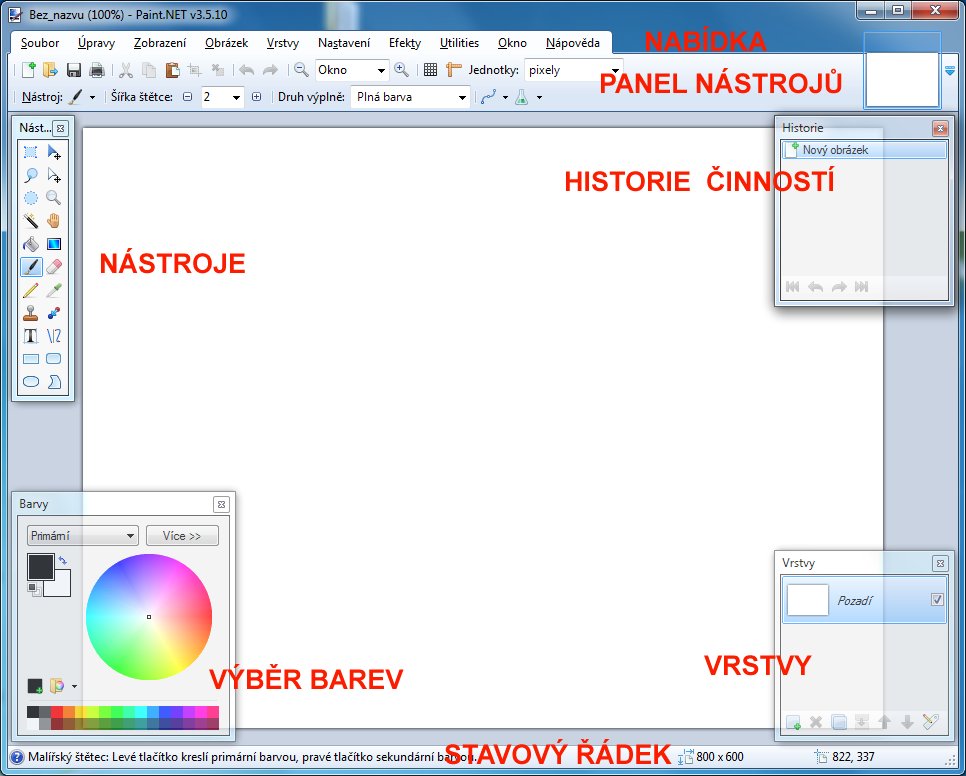966x776 pixels.
Task: Select the Color Picker eyedropper tool
Action: 54,289
